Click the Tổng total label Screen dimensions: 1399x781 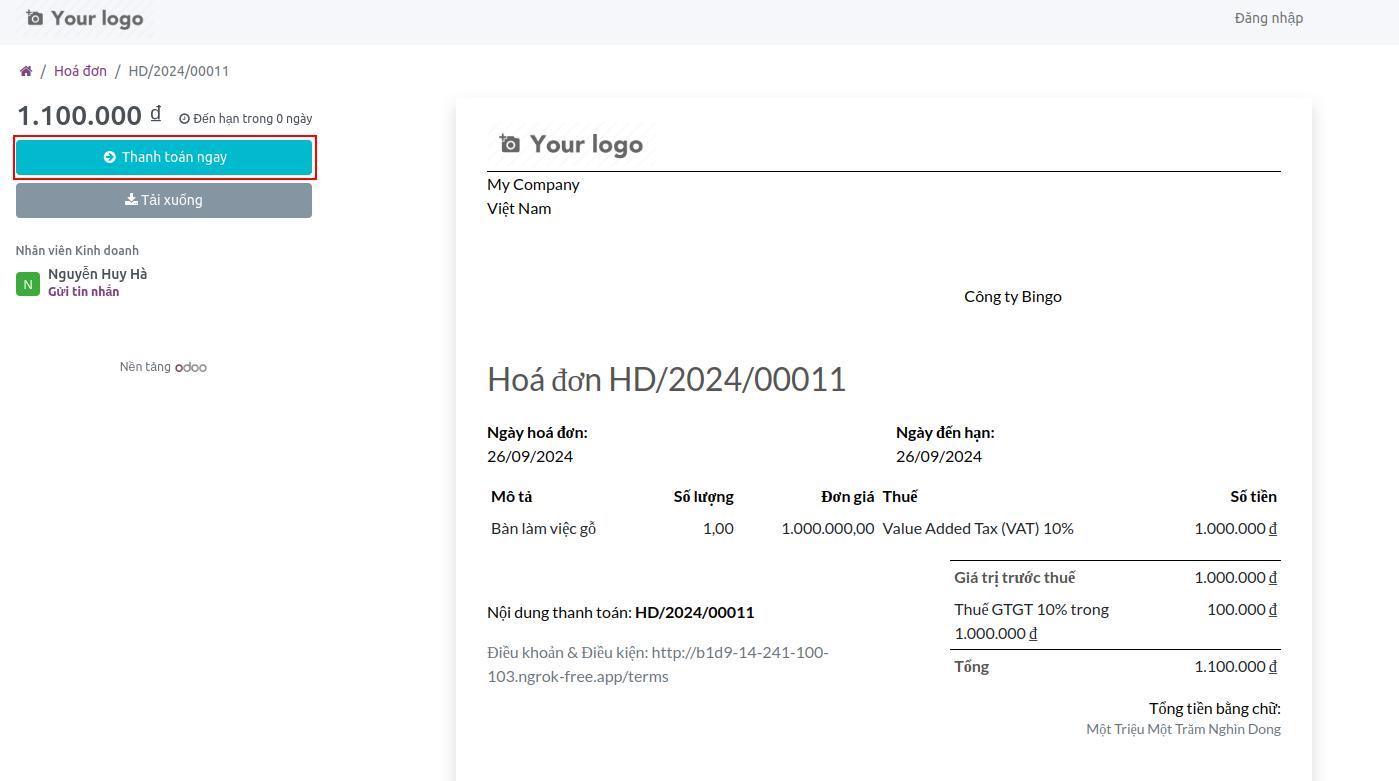tap(971, 666)
